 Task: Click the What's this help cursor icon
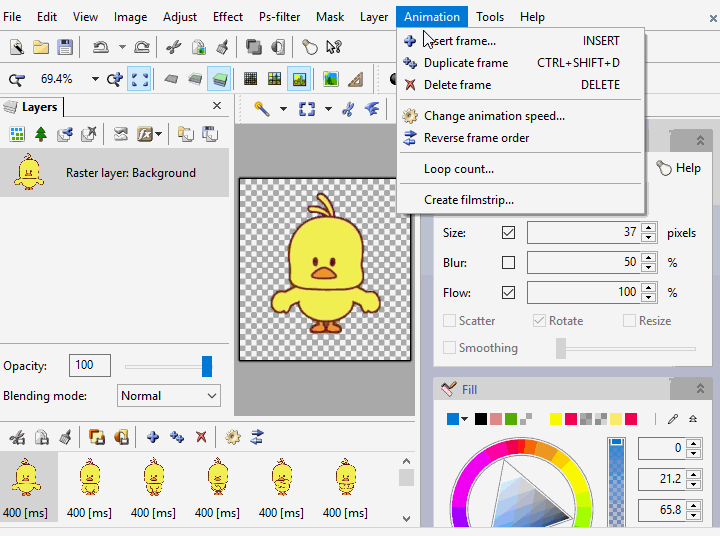[334, 47]
